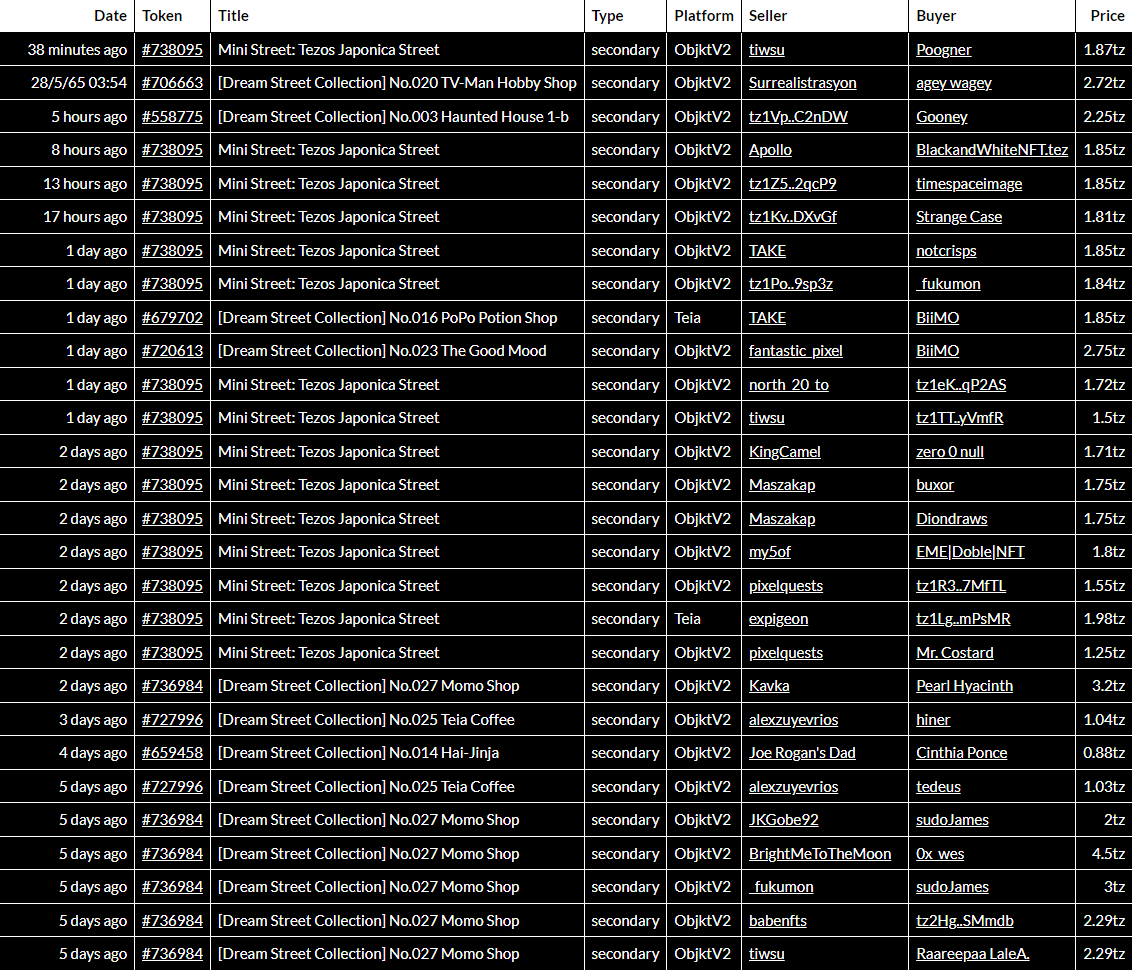The width and height of the screenshot is (1132, 970).
Task: Open buyer Mr. Costard profile
Action: coord(954,652)
